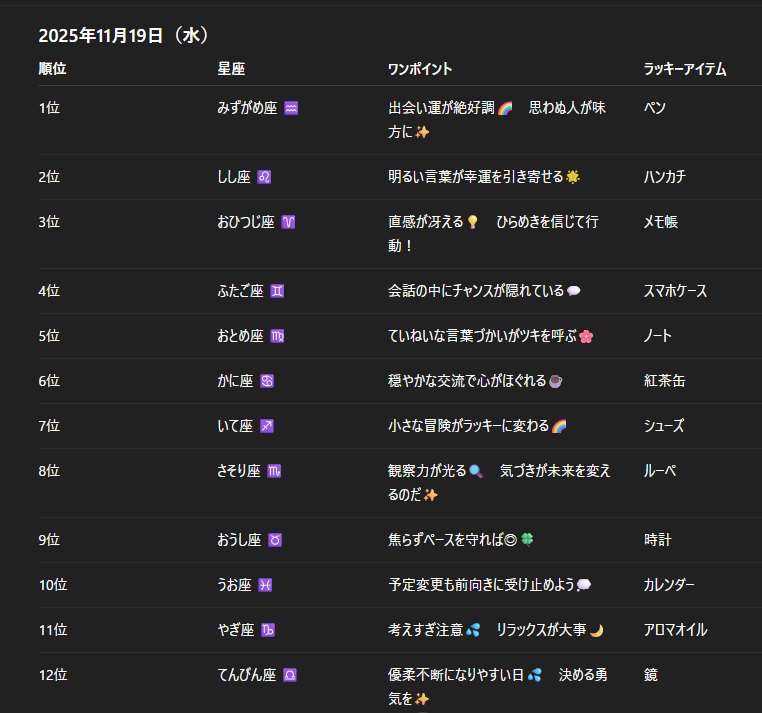Image resolution: width=762 pixels, height=713 pixels.
Task: Click the ラッキーアイテム column header
Action: [685, 69]
